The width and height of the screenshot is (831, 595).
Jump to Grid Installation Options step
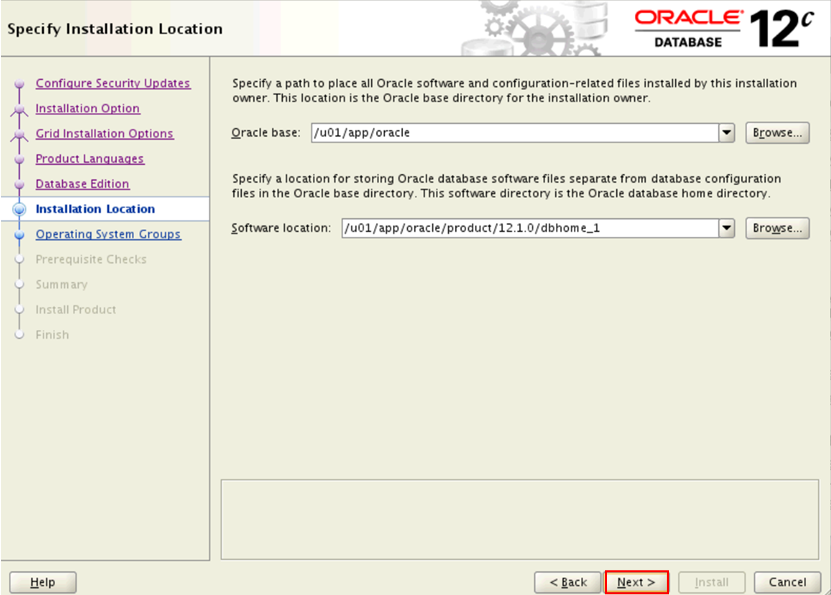pyautogui.click(x=104, y=134)
